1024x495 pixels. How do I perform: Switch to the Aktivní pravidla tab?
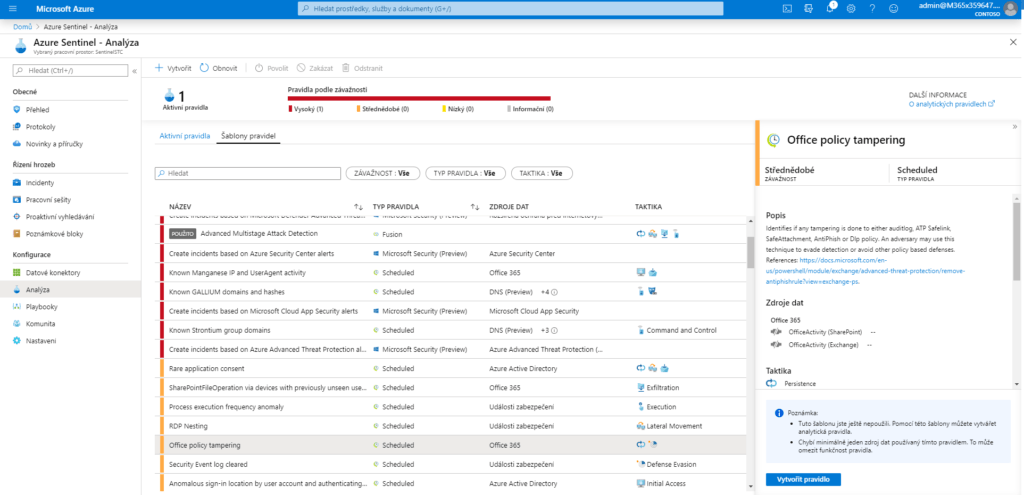tap(185, 136)
